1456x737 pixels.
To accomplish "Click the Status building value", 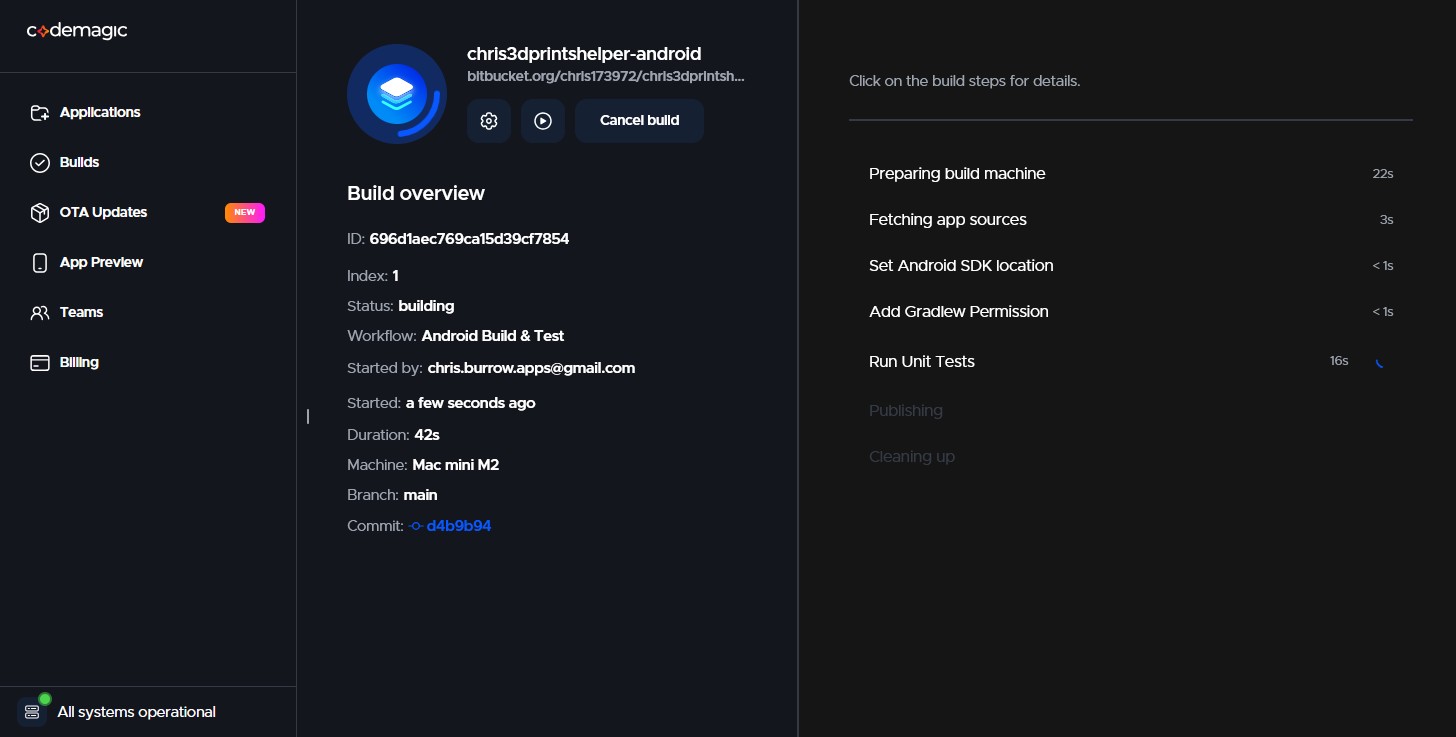I will 426,306.
